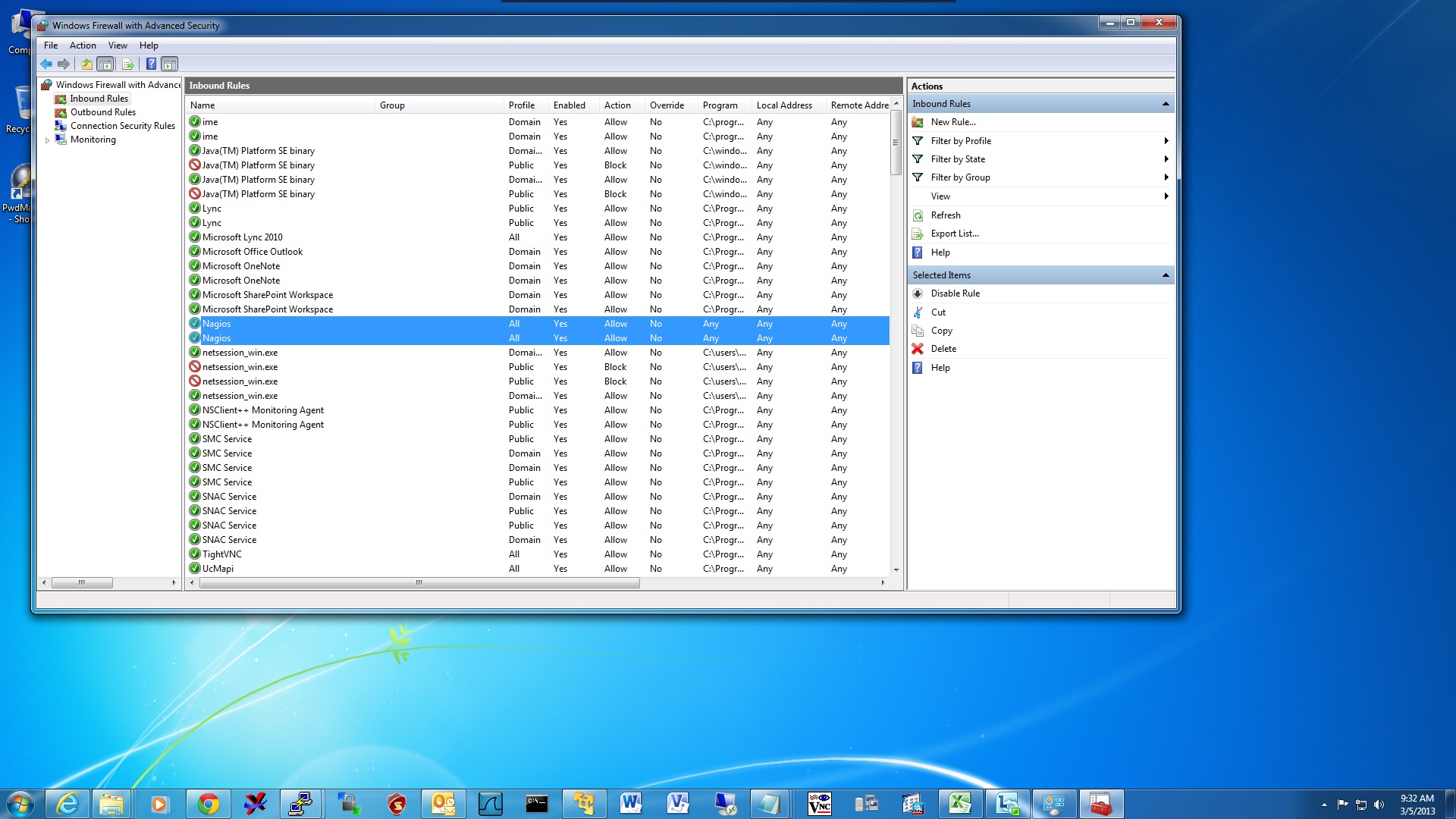
Task: Open Connection Security Rules node
Action: coord(122,126)
